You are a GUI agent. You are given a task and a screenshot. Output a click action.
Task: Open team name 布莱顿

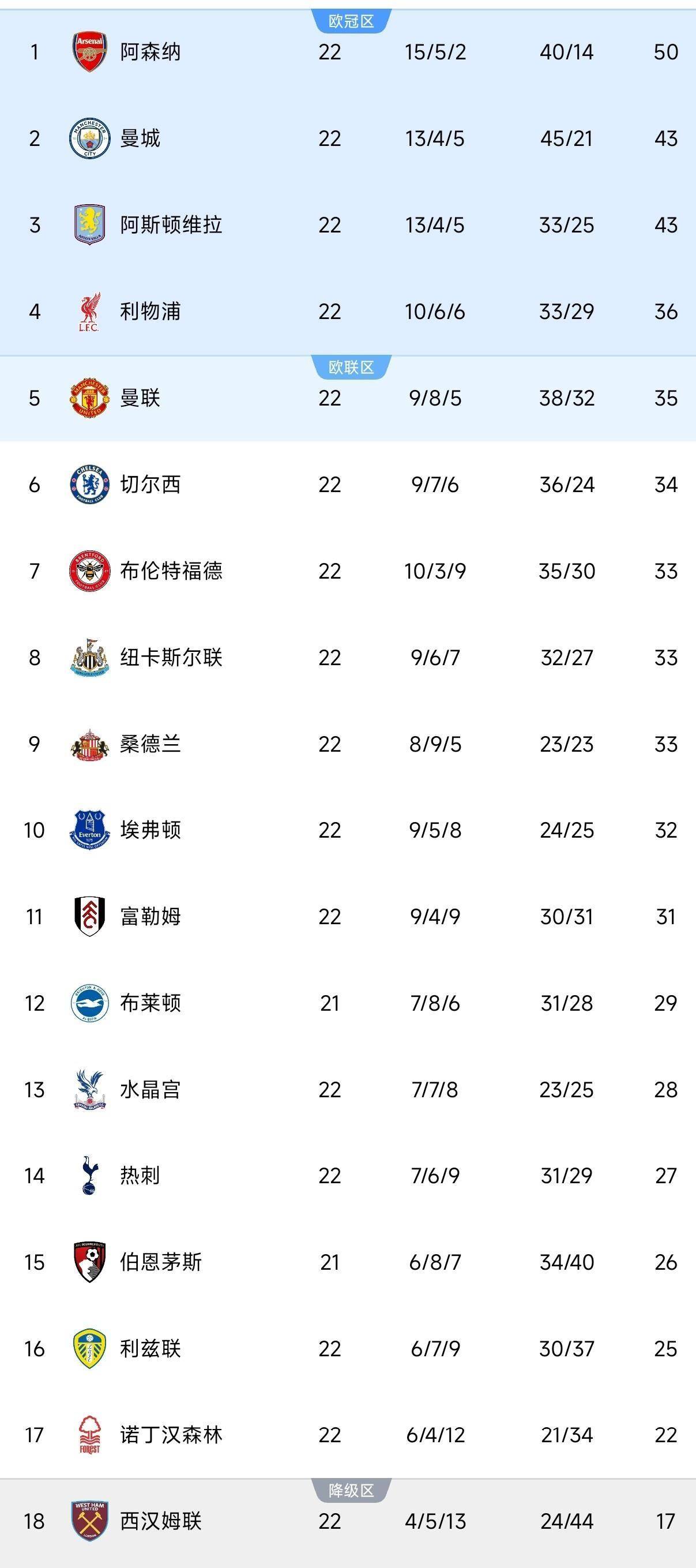coord(151,1003)
